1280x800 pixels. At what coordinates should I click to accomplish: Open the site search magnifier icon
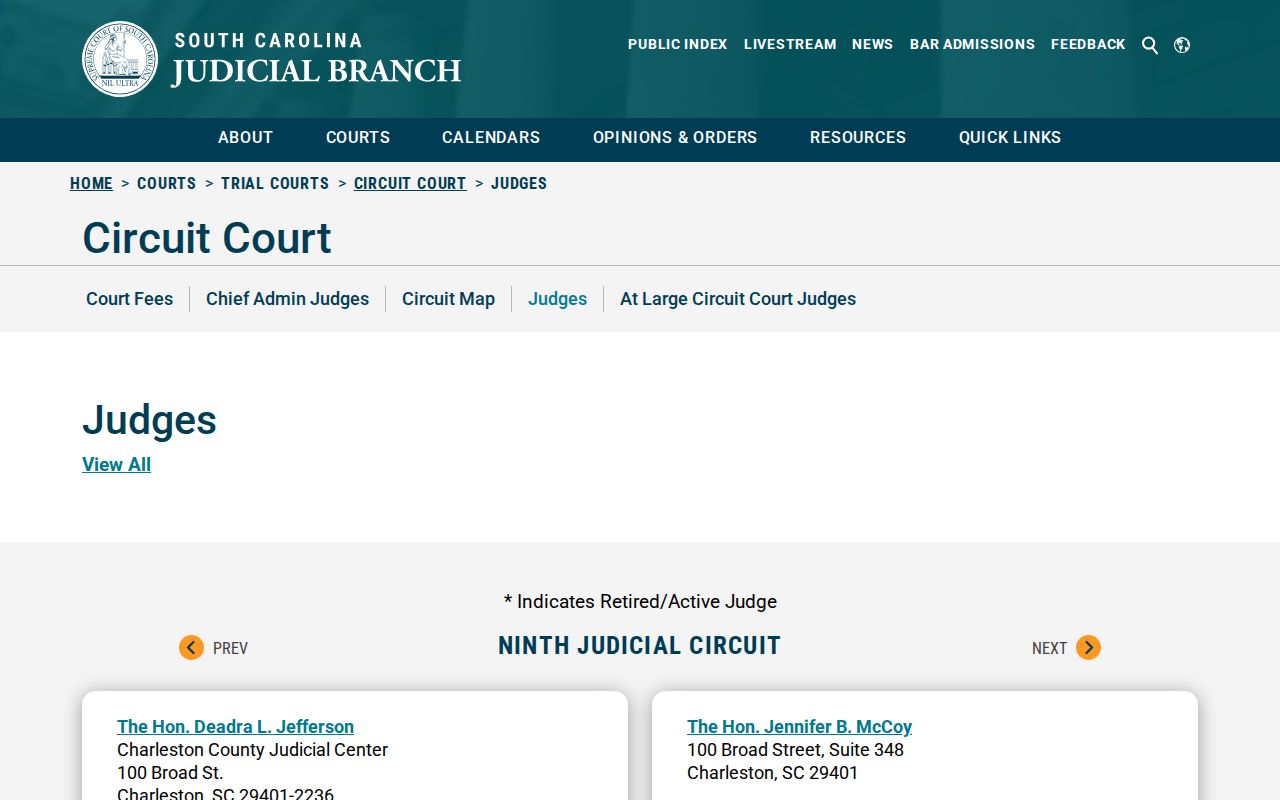pos(1150,45)
